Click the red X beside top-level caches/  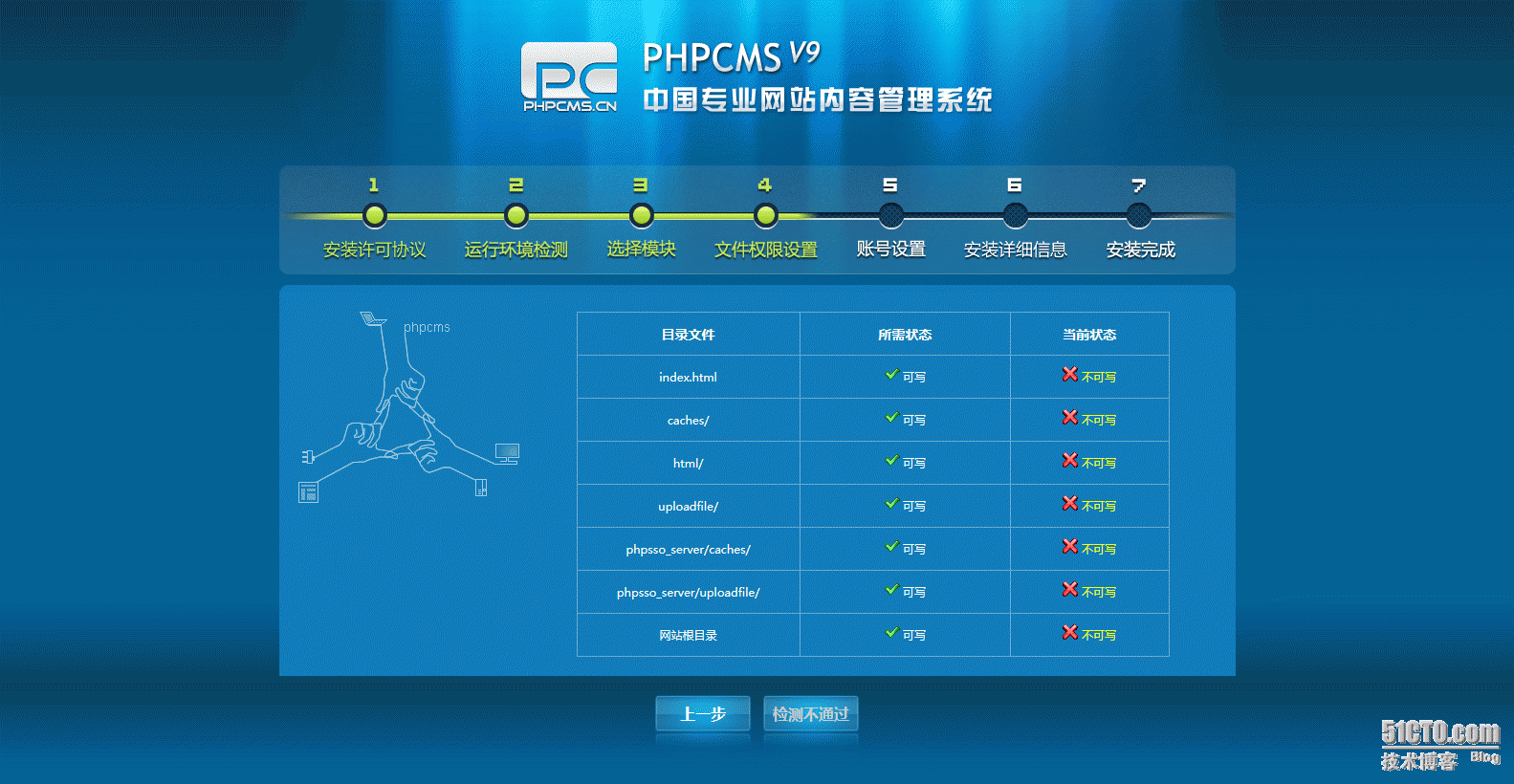tap(1070, 417)
